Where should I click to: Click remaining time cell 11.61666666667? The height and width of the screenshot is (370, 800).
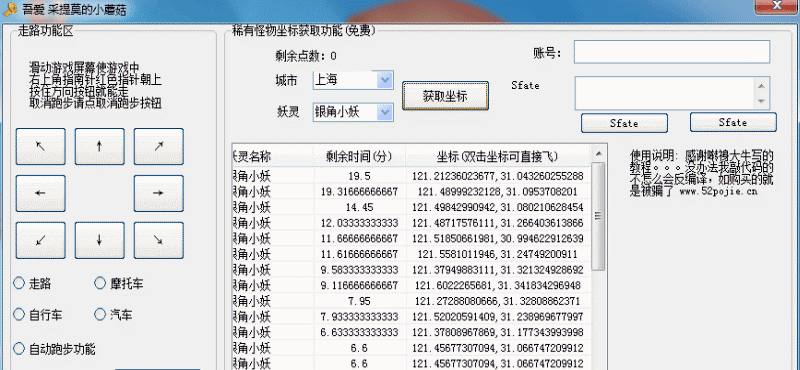360,254
